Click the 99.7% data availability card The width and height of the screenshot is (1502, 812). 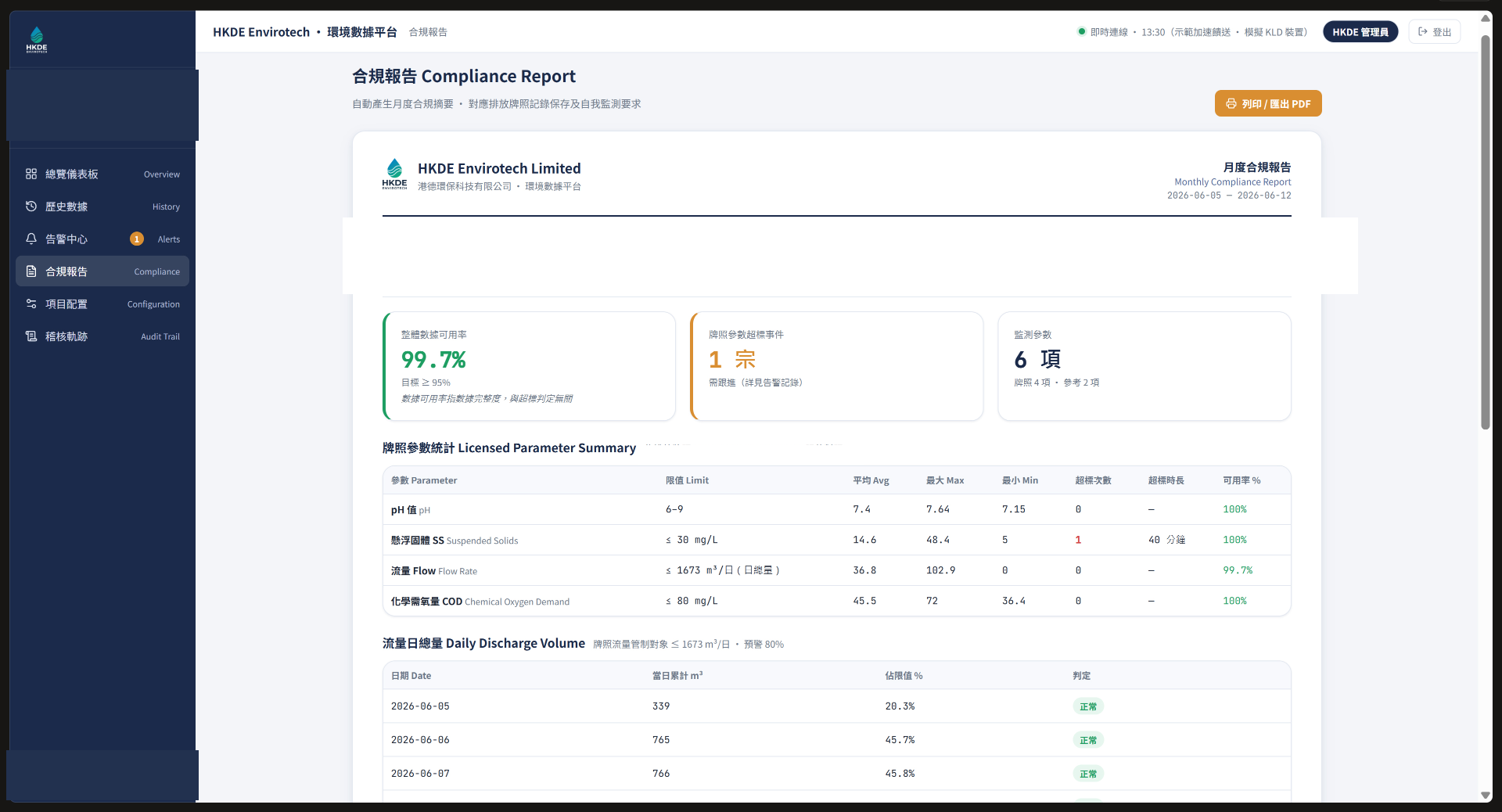click(x=529, y=366)
